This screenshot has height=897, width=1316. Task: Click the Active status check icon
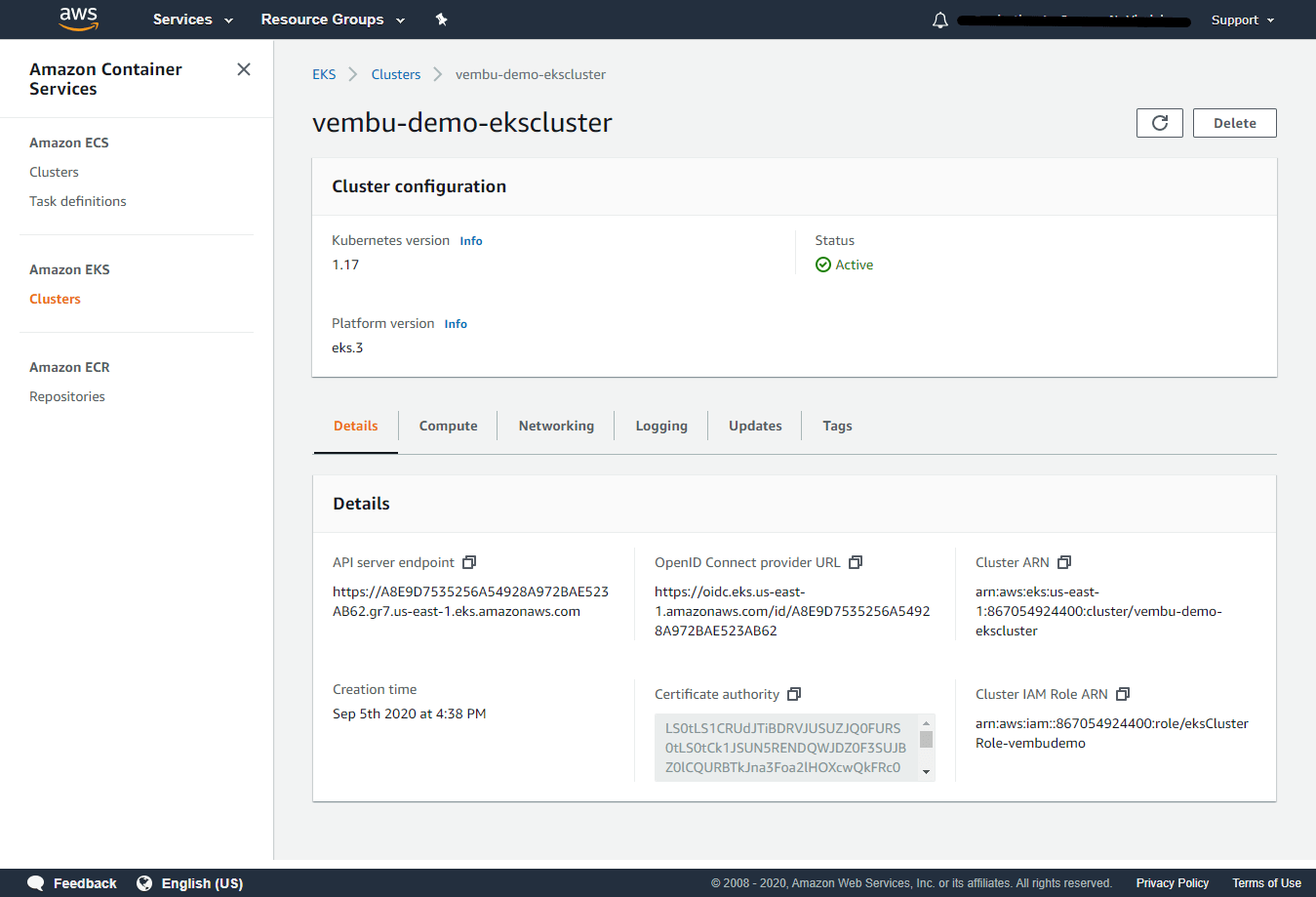(823, 265)
